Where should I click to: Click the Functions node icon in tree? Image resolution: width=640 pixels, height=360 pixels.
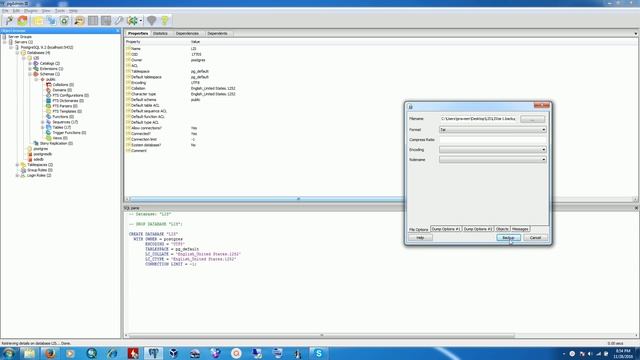(x=49, y=117)
